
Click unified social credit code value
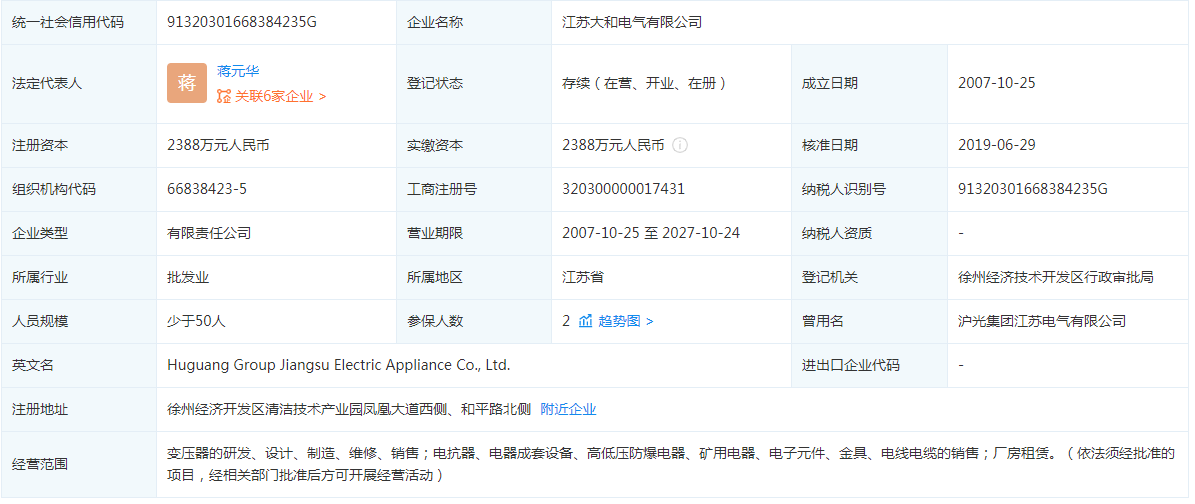242,21
